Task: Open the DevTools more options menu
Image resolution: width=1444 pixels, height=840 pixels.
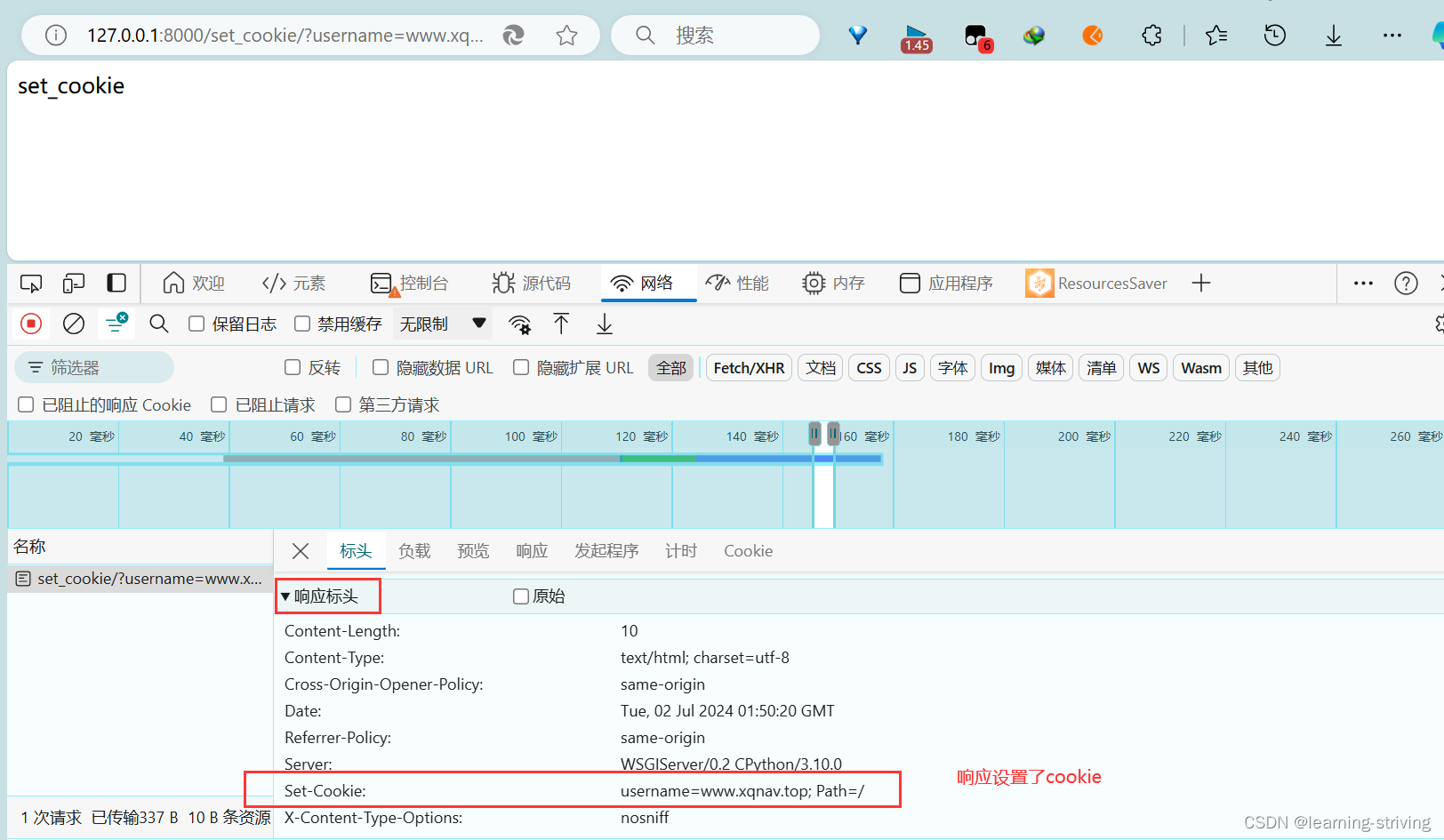Action: point(1363,283)
